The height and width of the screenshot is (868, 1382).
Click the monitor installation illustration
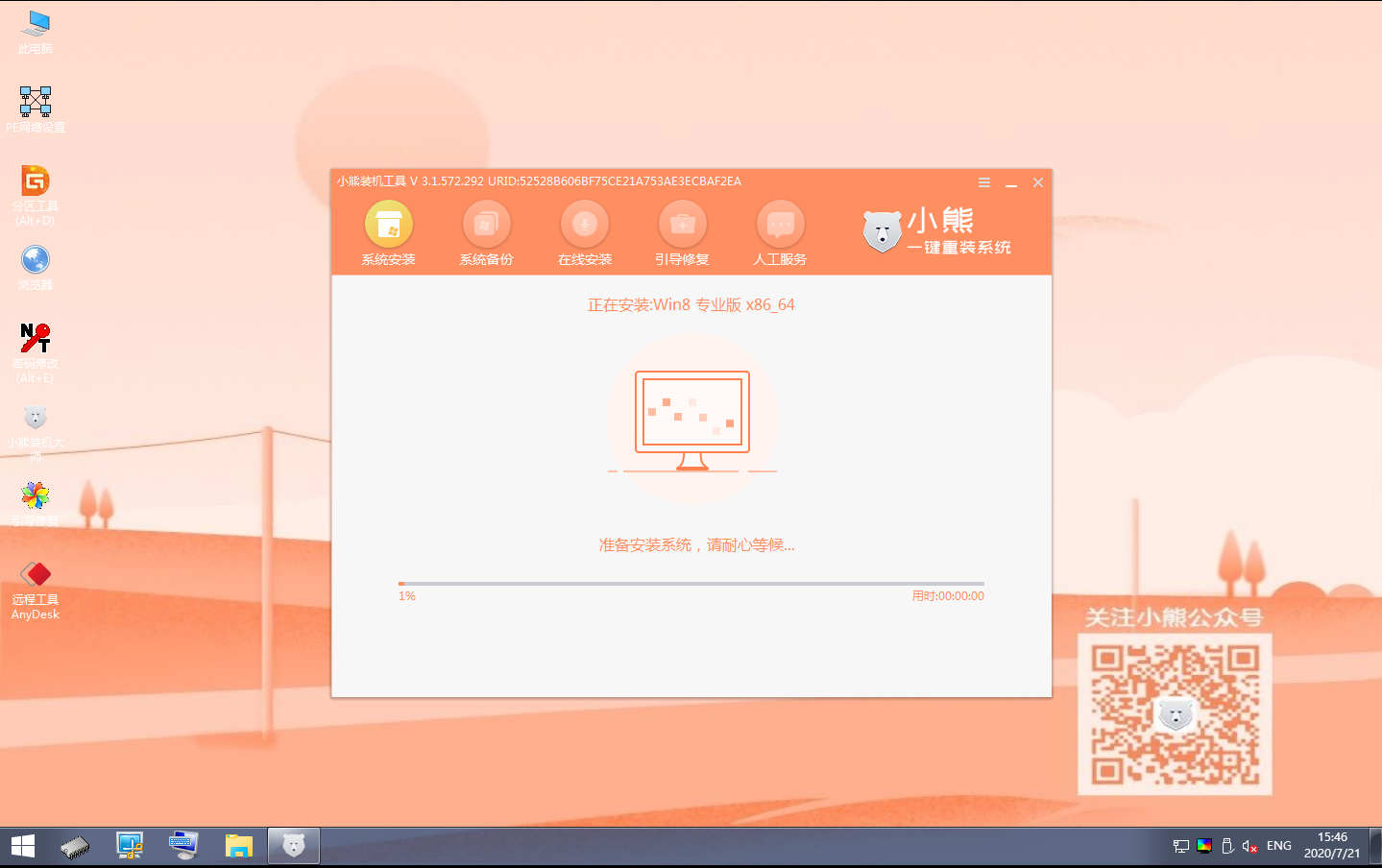point(692,421)
